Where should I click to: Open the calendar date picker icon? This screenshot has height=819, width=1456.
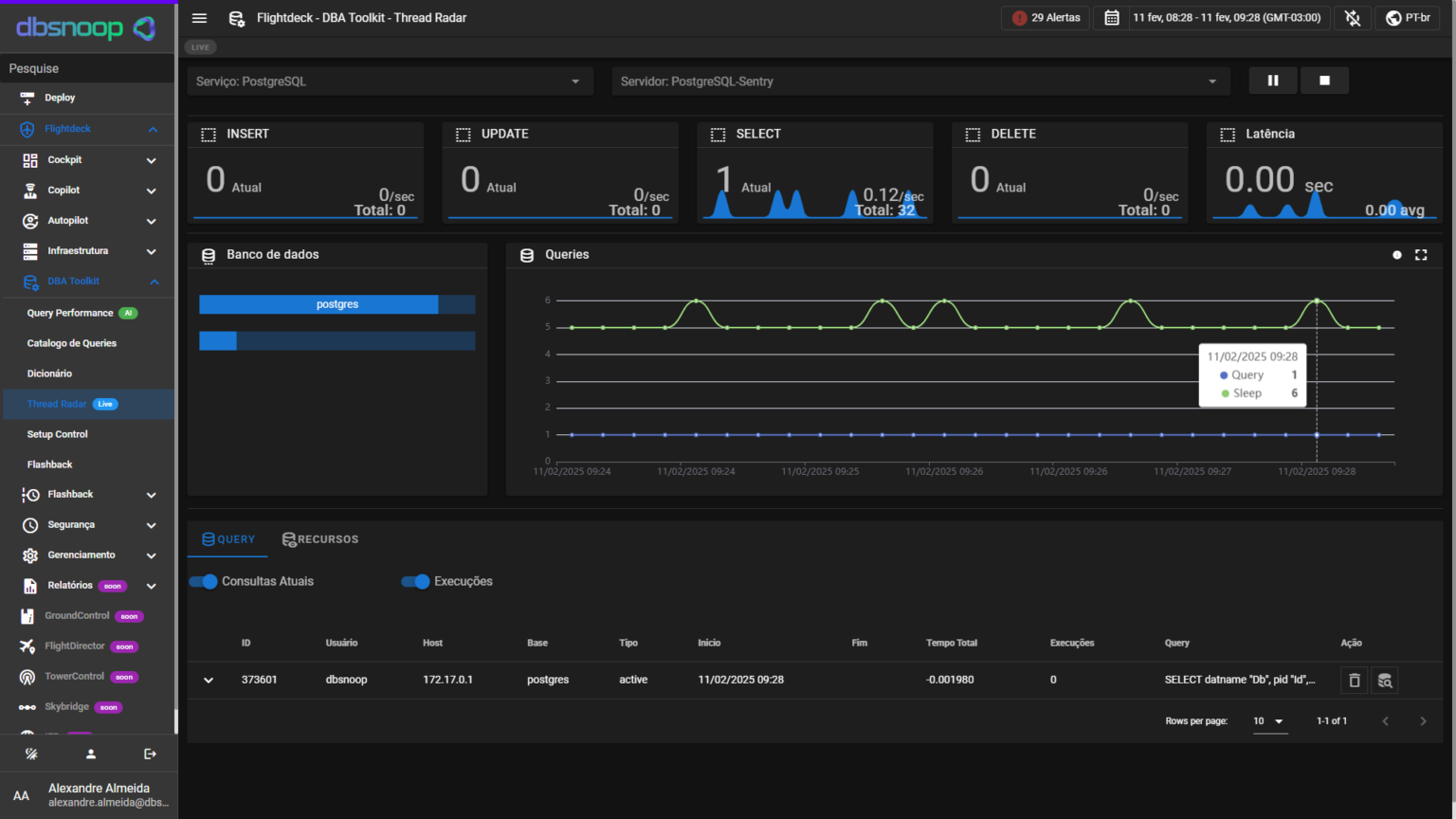(x=1112, y=18)
